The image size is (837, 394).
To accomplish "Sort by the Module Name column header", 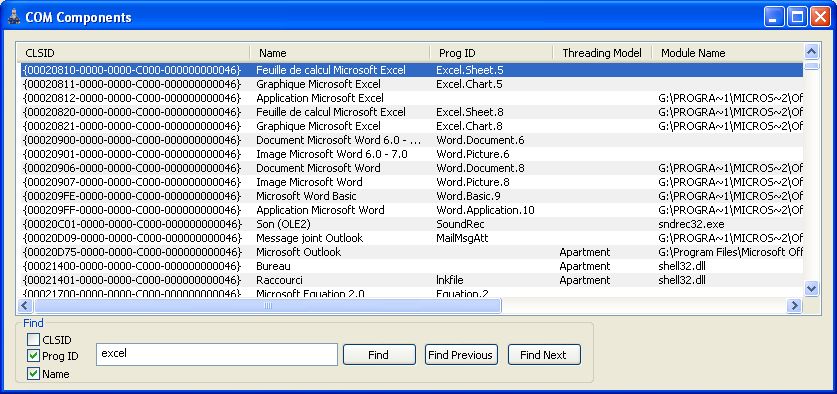I will point(728,53).
